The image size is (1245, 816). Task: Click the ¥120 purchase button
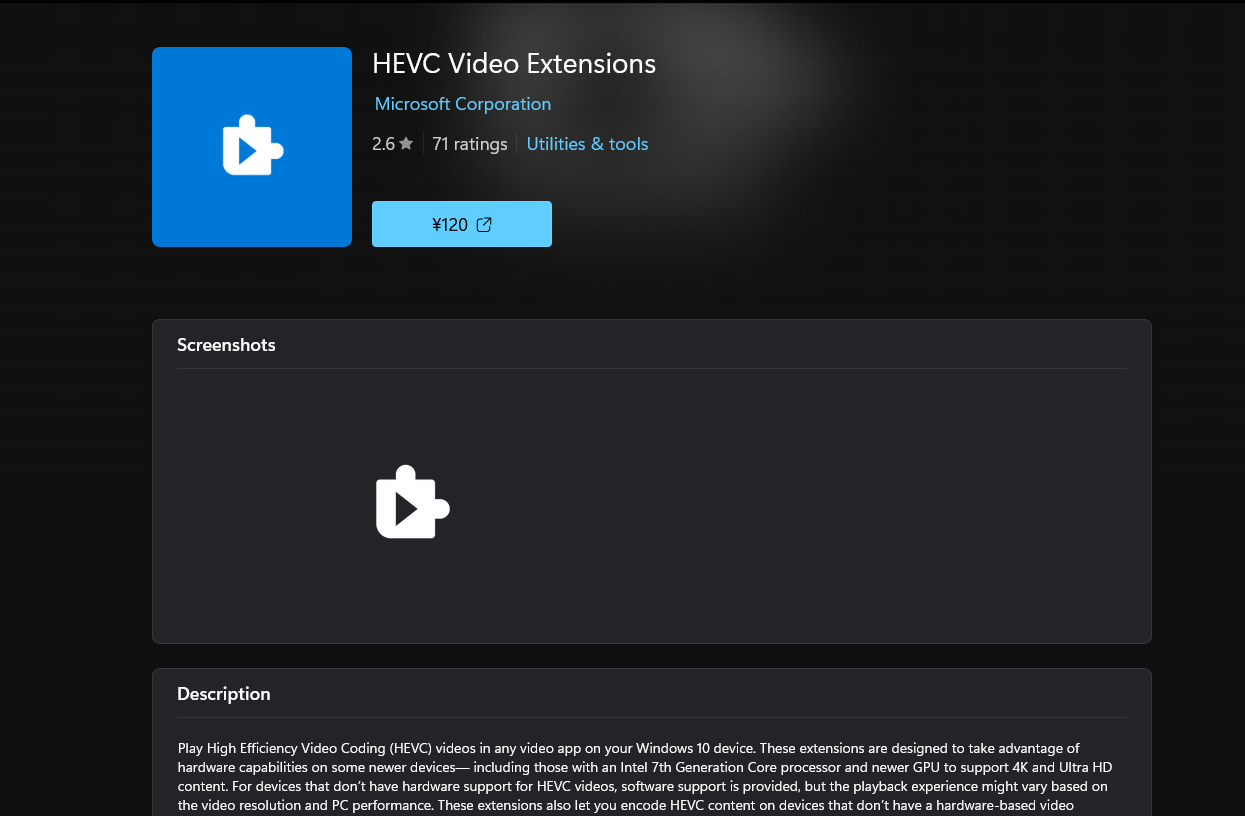462,224
